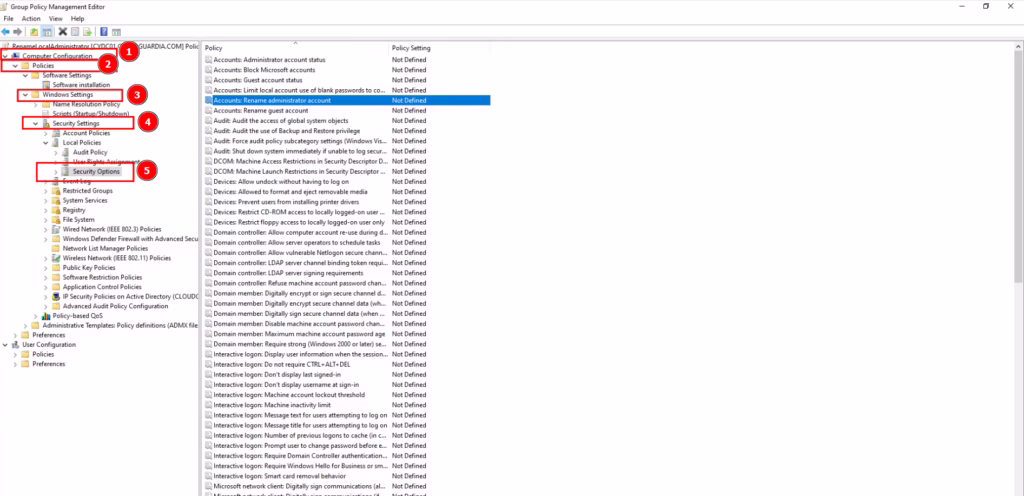
Task: Click the Delete X icon in toolbar
Action: coord(62,31)
